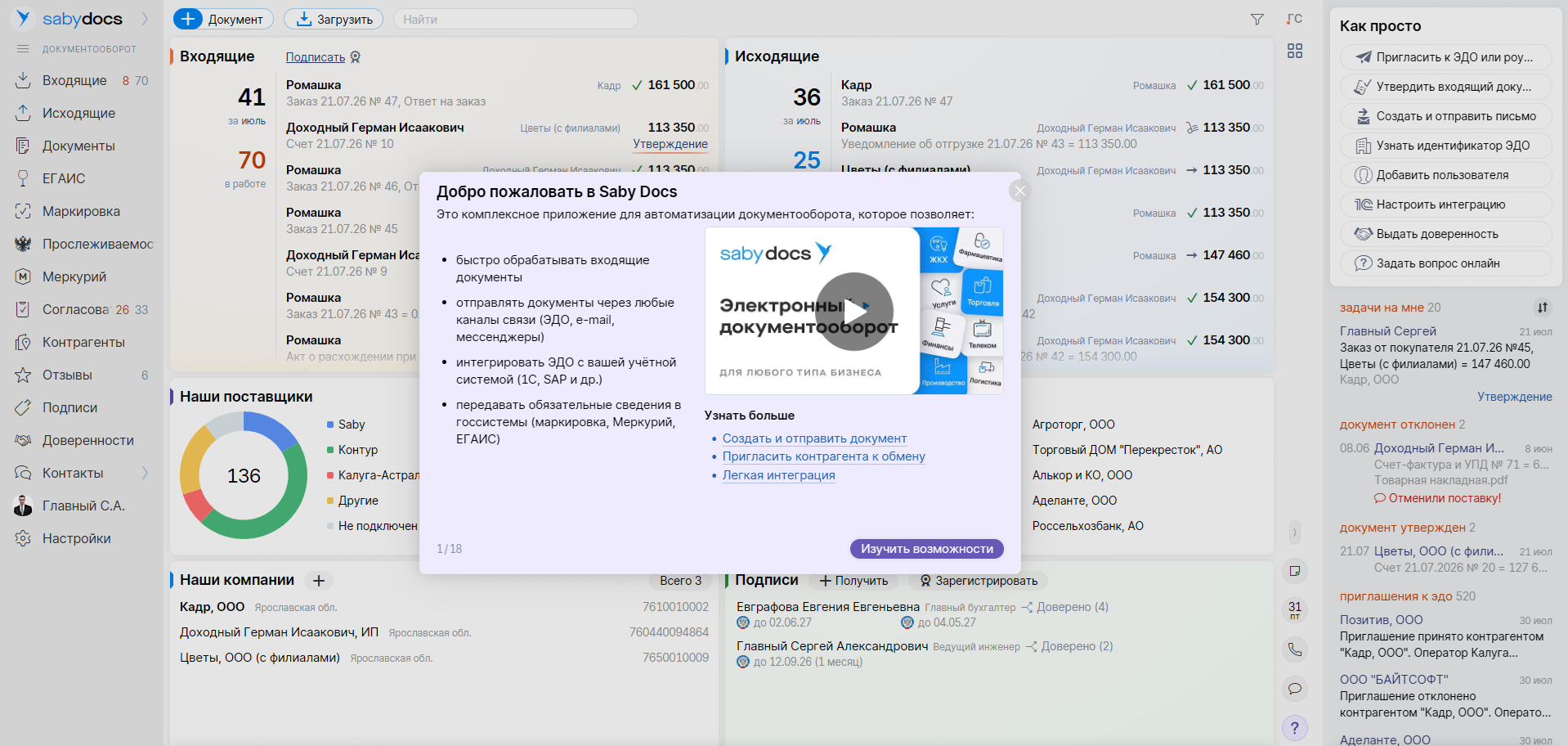Click the Подписать link near Входящие heading
Screen dimensions: 1568x746
(x=316, y=57)
